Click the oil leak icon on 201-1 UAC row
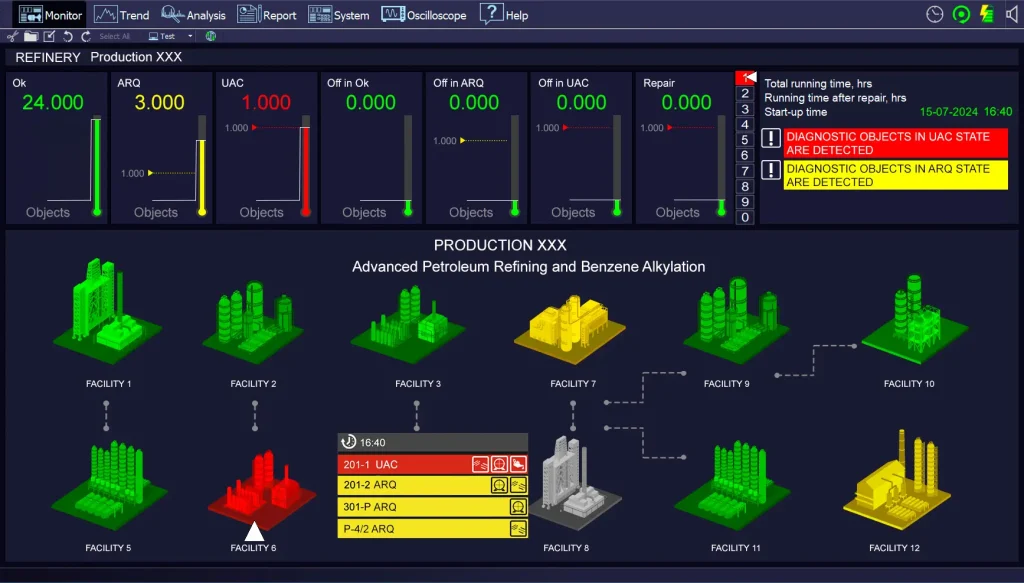The image size is (1024, 583). (518, 464)
